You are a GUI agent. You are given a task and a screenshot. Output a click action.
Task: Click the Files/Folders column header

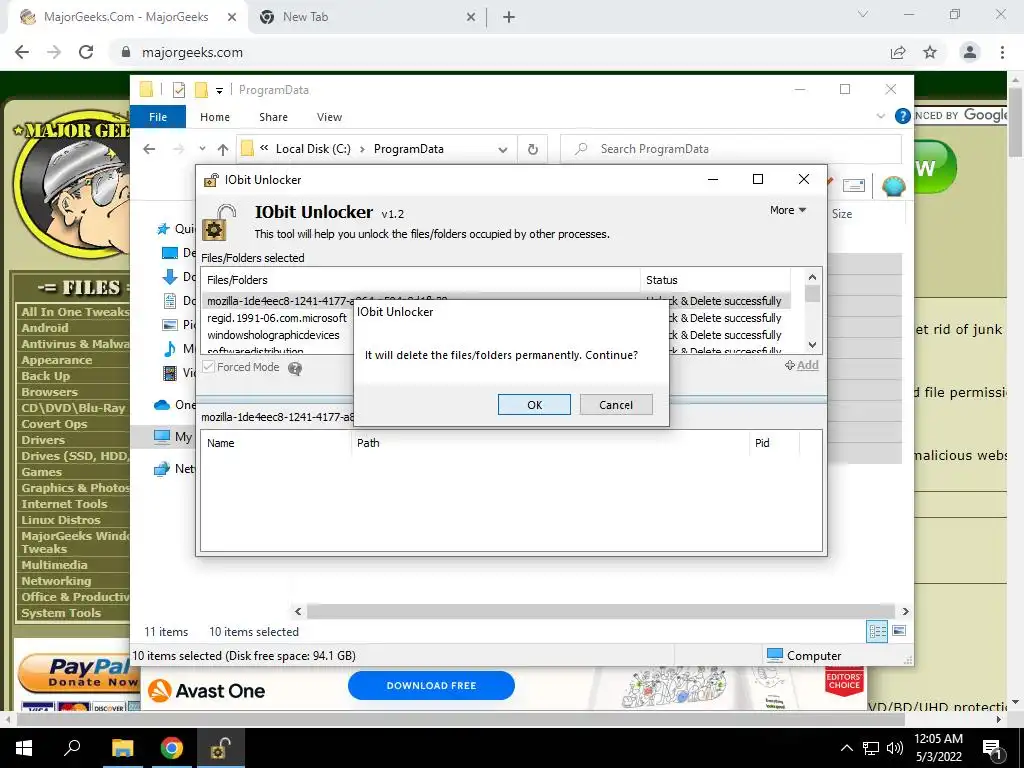(421, 280)
